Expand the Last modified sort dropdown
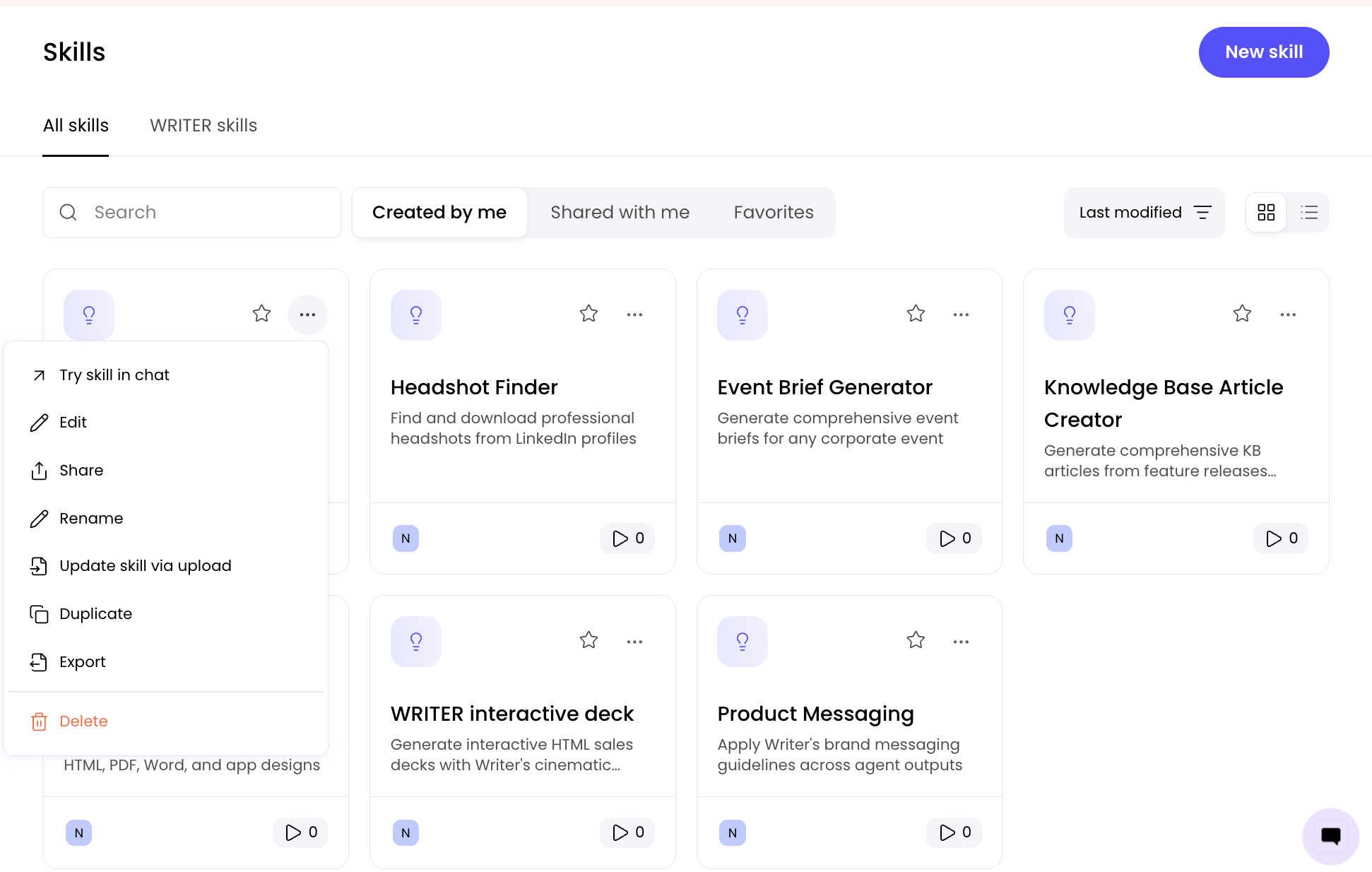Screen dimensions: 1372x872 (1145, 213)
